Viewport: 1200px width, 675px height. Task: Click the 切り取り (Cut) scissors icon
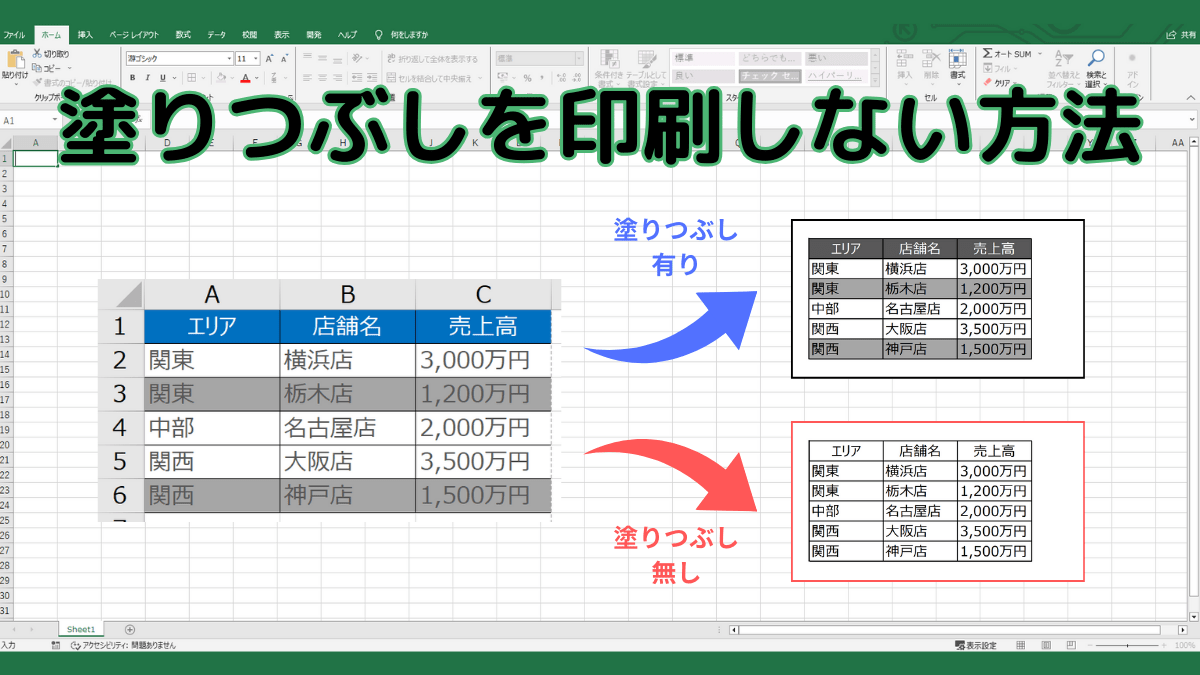tap(38, 53)
